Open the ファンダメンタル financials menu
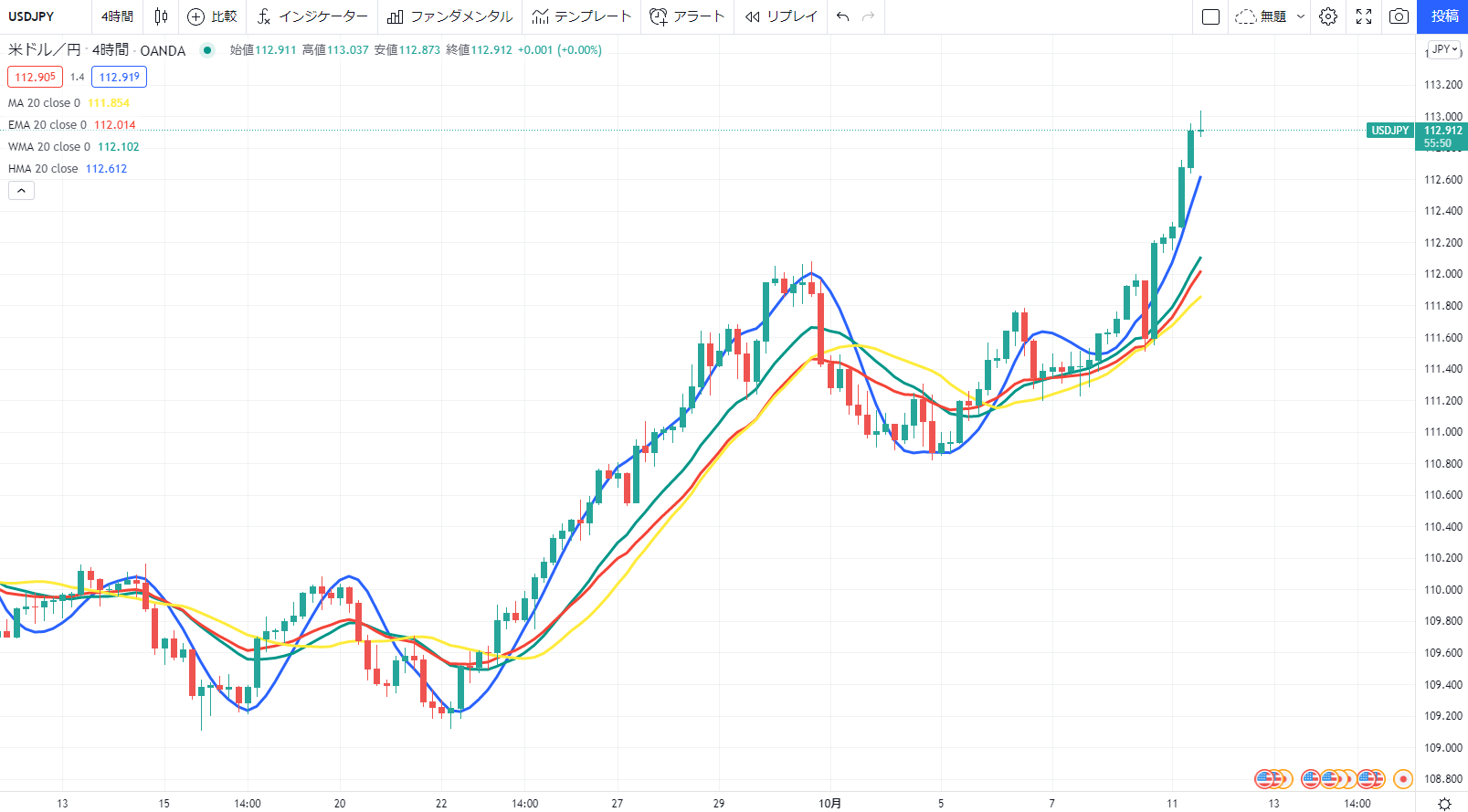Image resolution: width=1468 pixels, height=812 pixels. tap(449, 16)
